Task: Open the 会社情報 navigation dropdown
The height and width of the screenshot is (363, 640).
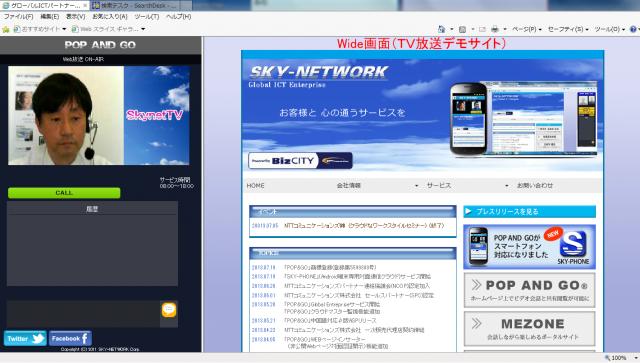Action: pyautogui.click(x=377, y=185)
